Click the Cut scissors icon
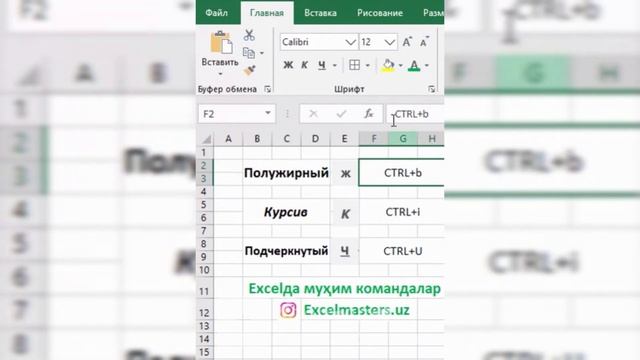 pyautogui.click(x=249, y=35)
